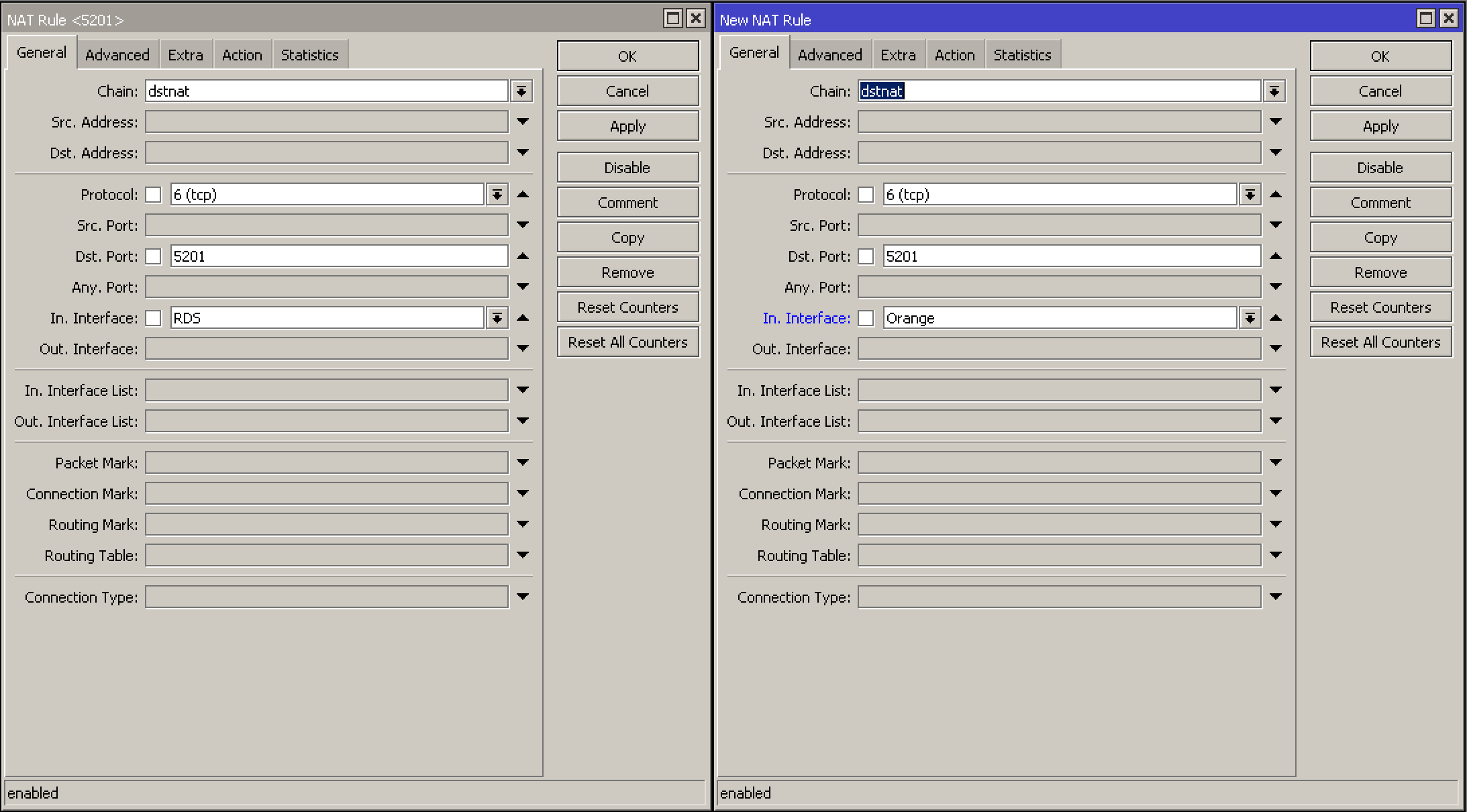Open Extra tab in New NAT Rule window

coord(899,55)
